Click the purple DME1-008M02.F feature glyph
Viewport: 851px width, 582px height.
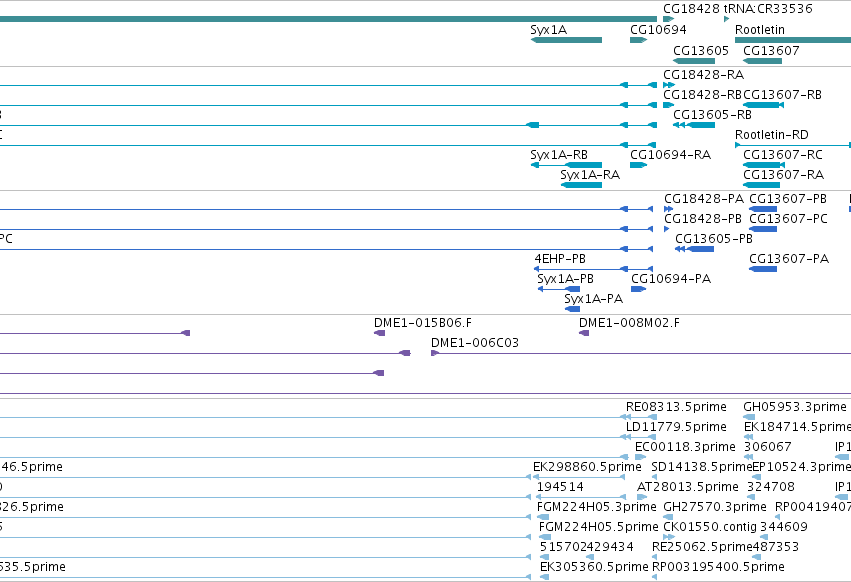click(x=584, y=333)
